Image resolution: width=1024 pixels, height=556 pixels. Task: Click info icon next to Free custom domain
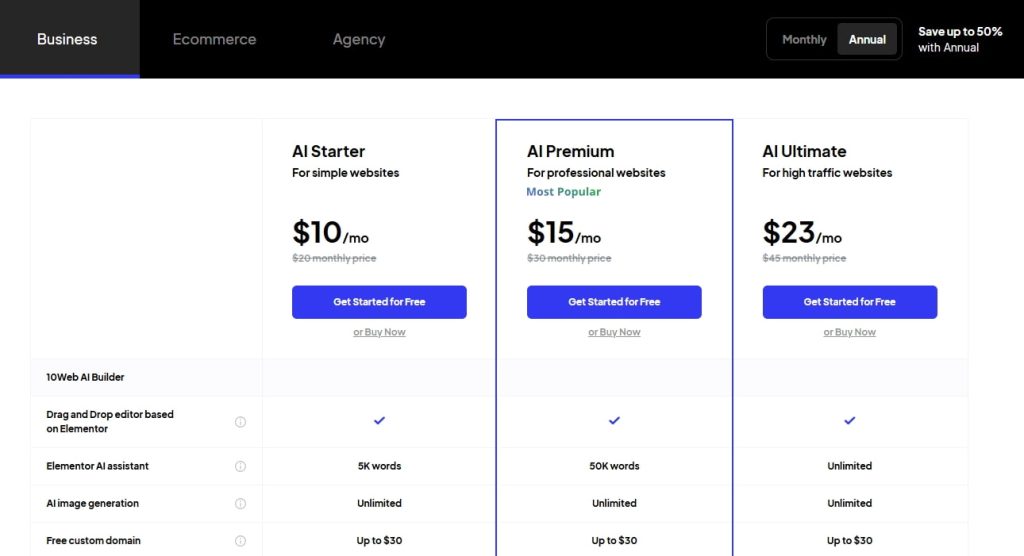tap(240, 541)
